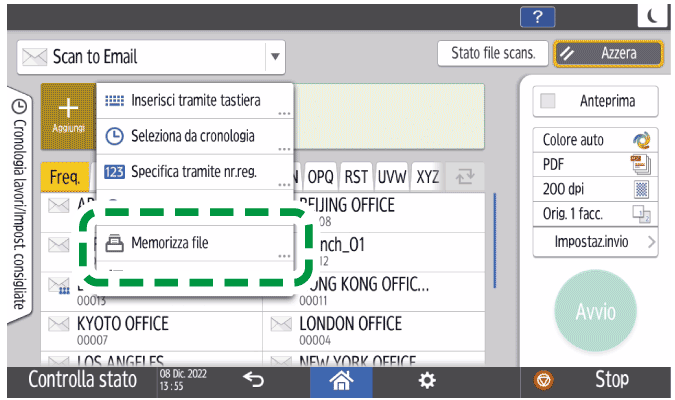The height and width of the screenshot is (400, 675).
Task: Go to the home screen icon
Action: (x=341, y=381)
